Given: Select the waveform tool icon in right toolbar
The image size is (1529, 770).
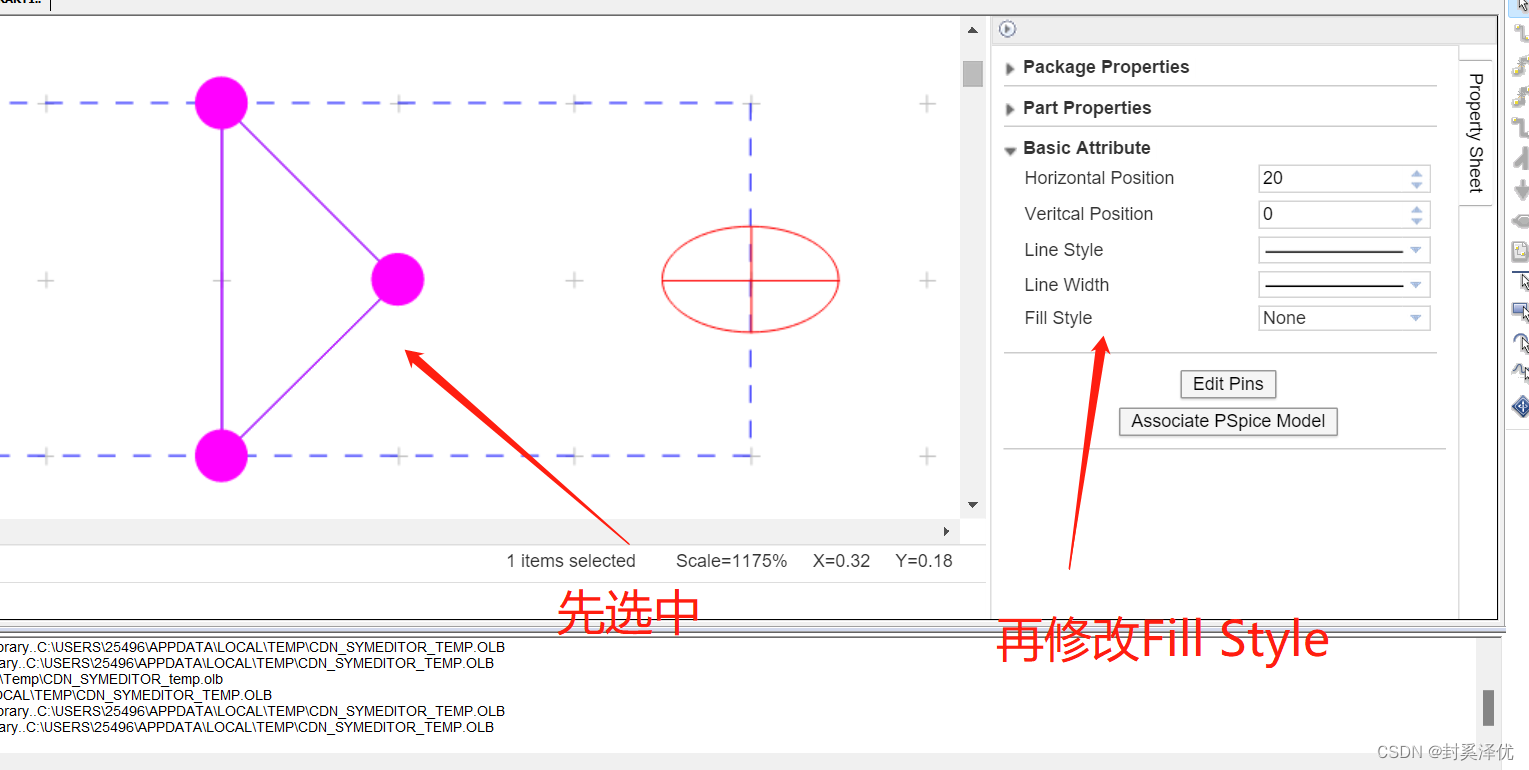Looking at the screenshot, I should click(1521, 373).
